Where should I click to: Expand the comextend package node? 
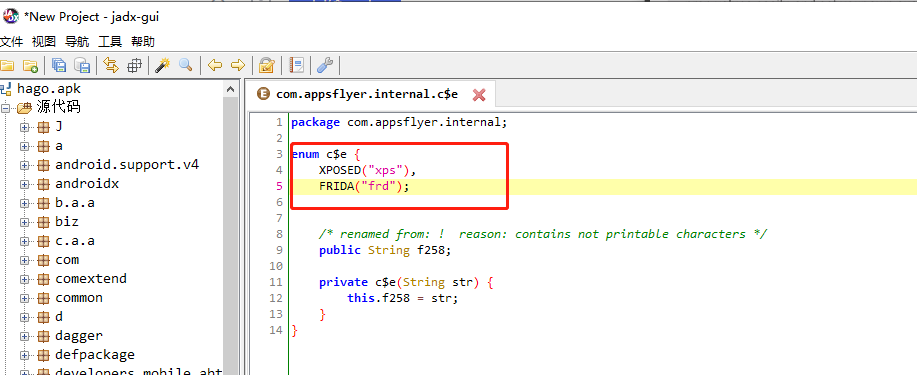pos(24,279)
